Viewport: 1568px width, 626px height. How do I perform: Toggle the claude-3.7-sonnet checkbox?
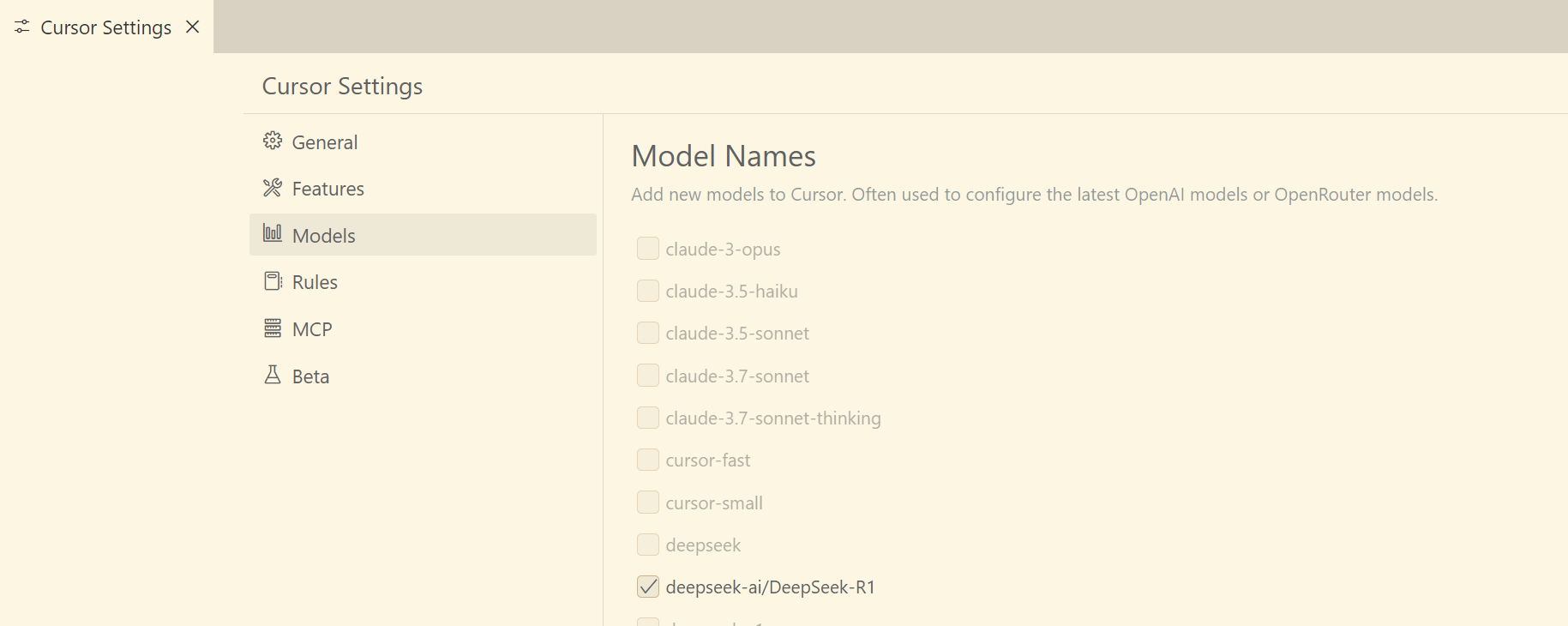click(648, 376)
